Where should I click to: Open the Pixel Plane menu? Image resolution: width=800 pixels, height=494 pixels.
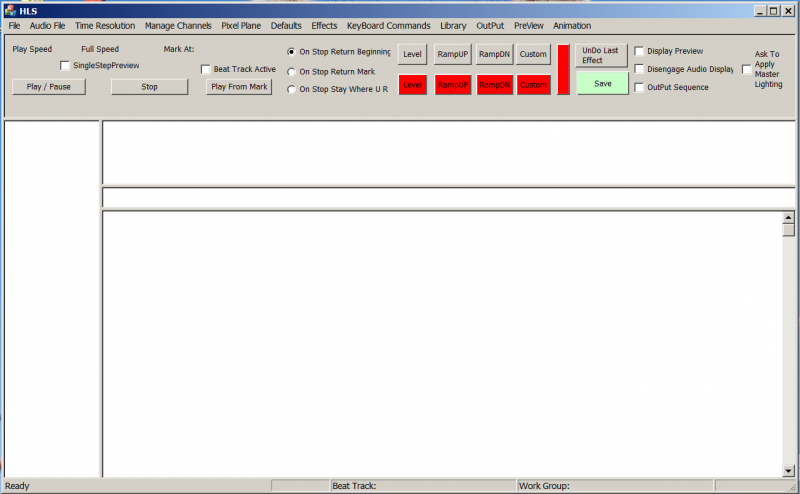pyautogui.click(x=241, y=25)
